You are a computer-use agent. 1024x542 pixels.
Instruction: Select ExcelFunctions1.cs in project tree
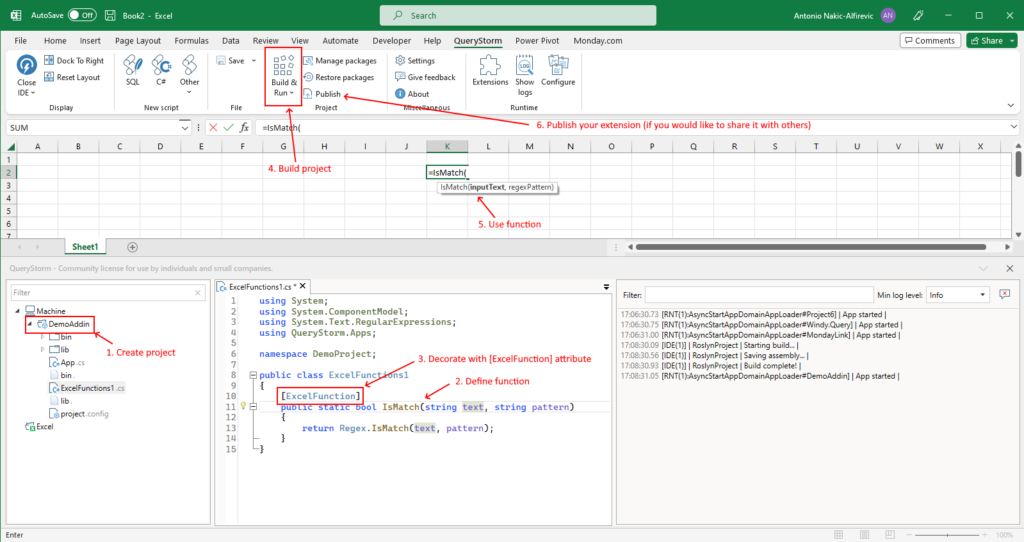click(92, 388)
